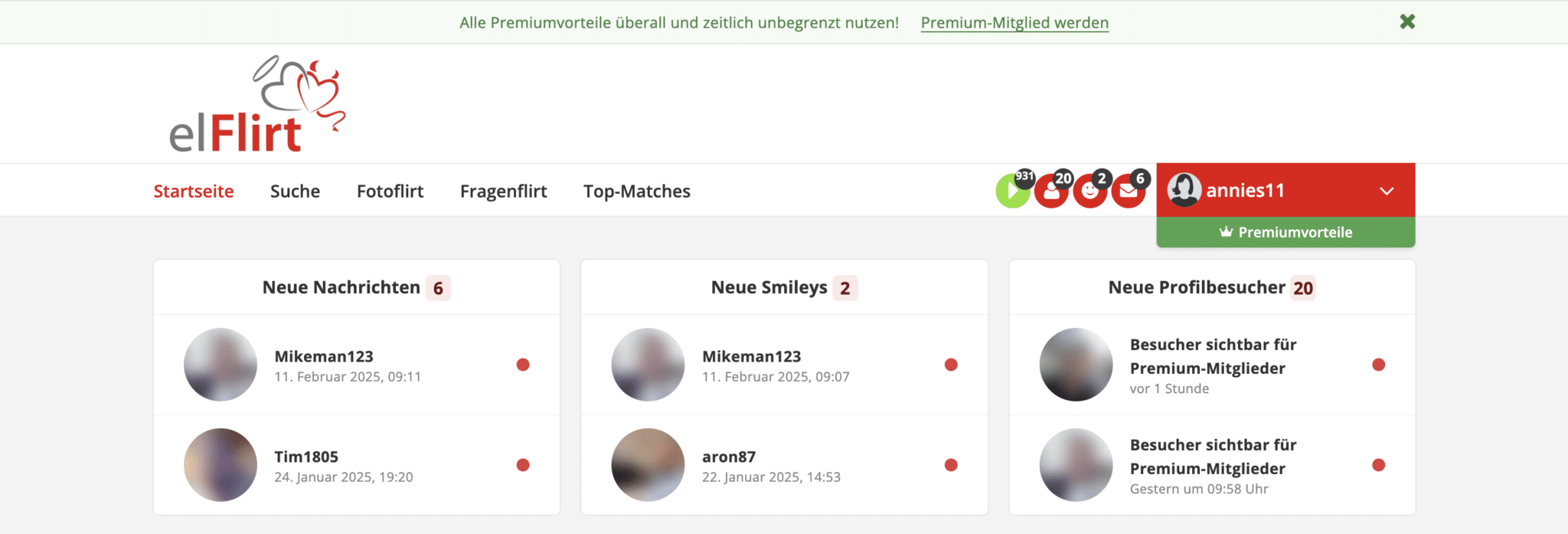Click the crown icon on Premiumvorteile
This screenshot has width=1568, height=534.
(x=1226, y=231)
